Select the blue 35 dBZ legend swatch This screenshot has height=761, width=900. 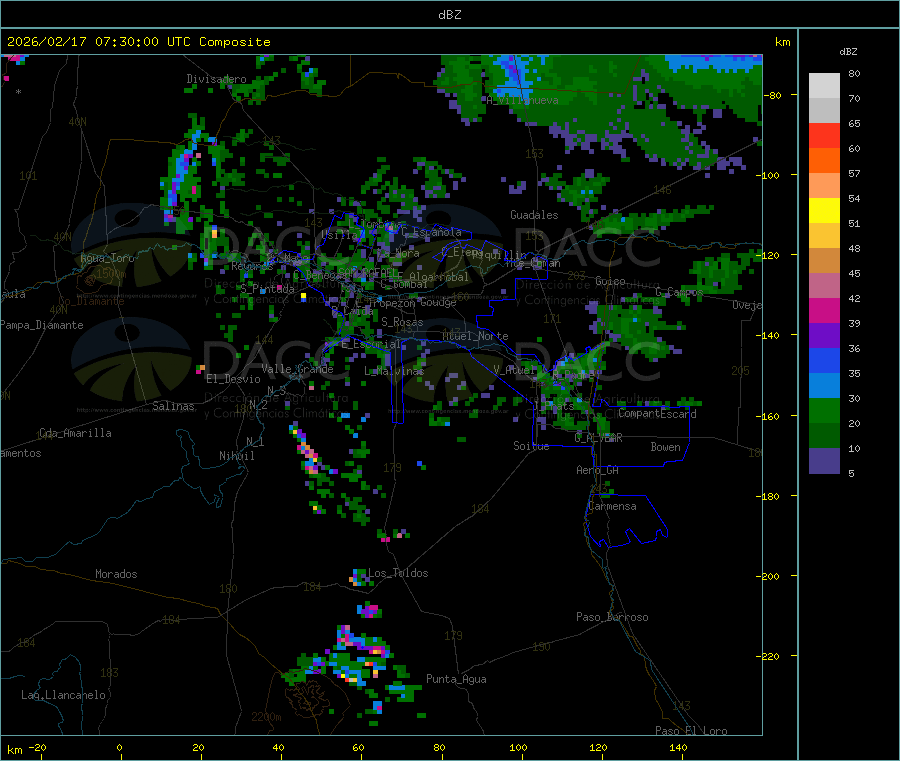click(x=824, y=360)
